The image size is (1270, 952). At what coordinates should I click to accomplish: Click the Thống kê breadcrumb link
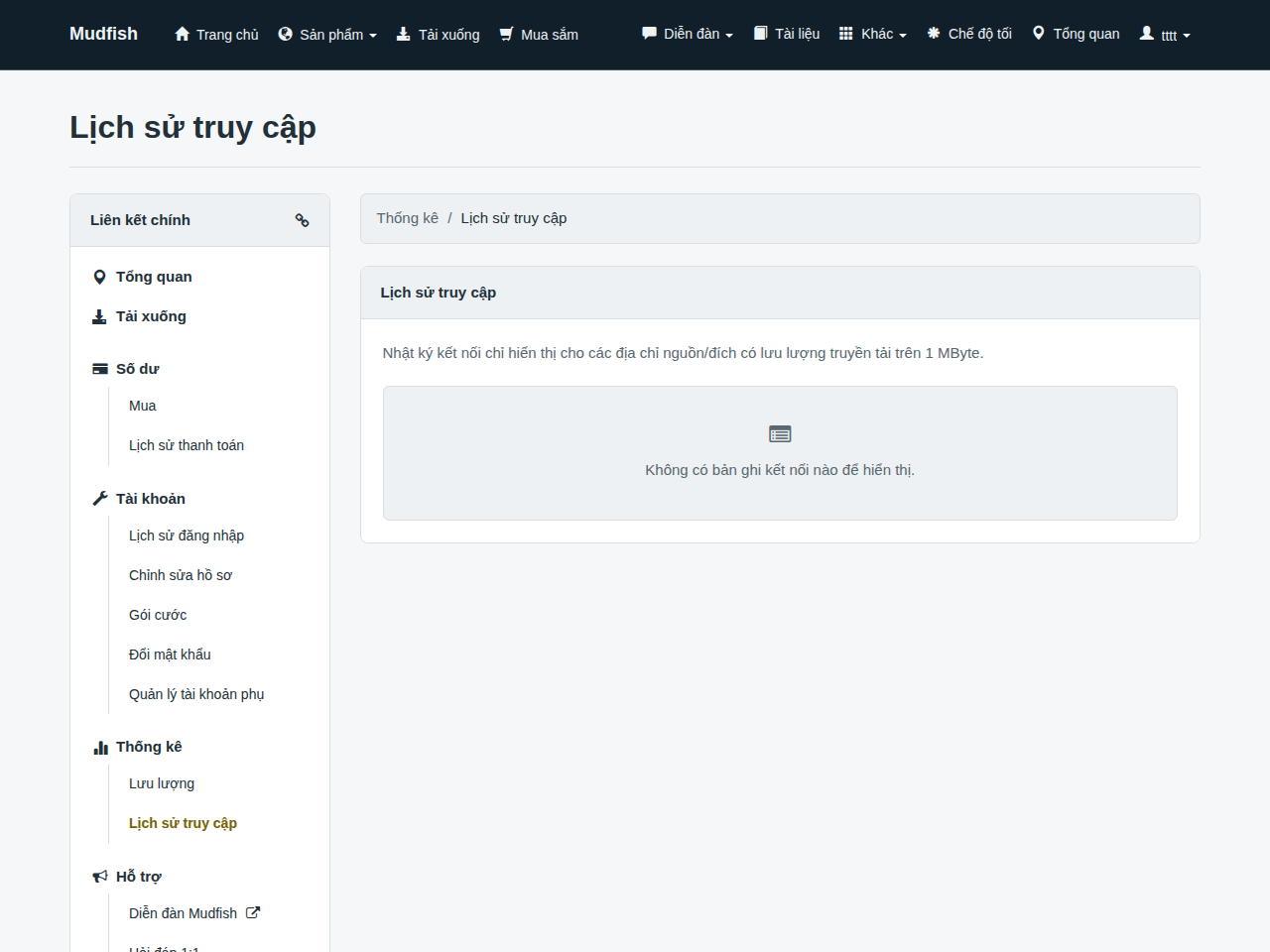(408, 218)
